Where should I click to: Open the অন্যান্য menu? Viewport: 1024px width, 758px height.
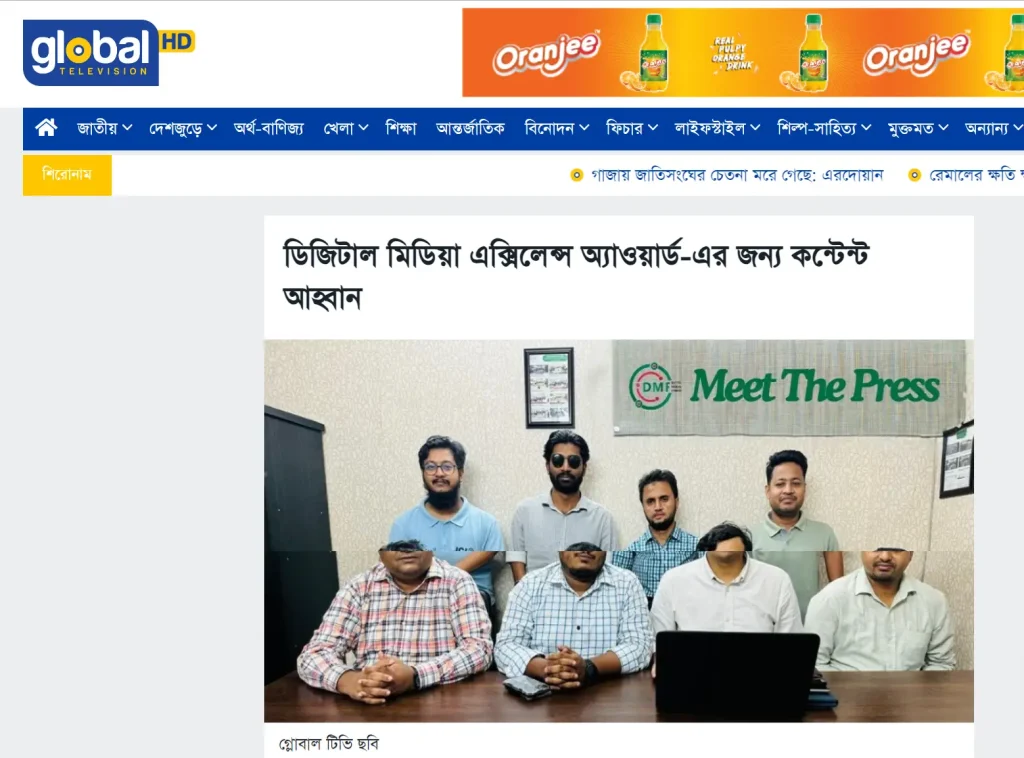tap(993, 128)
